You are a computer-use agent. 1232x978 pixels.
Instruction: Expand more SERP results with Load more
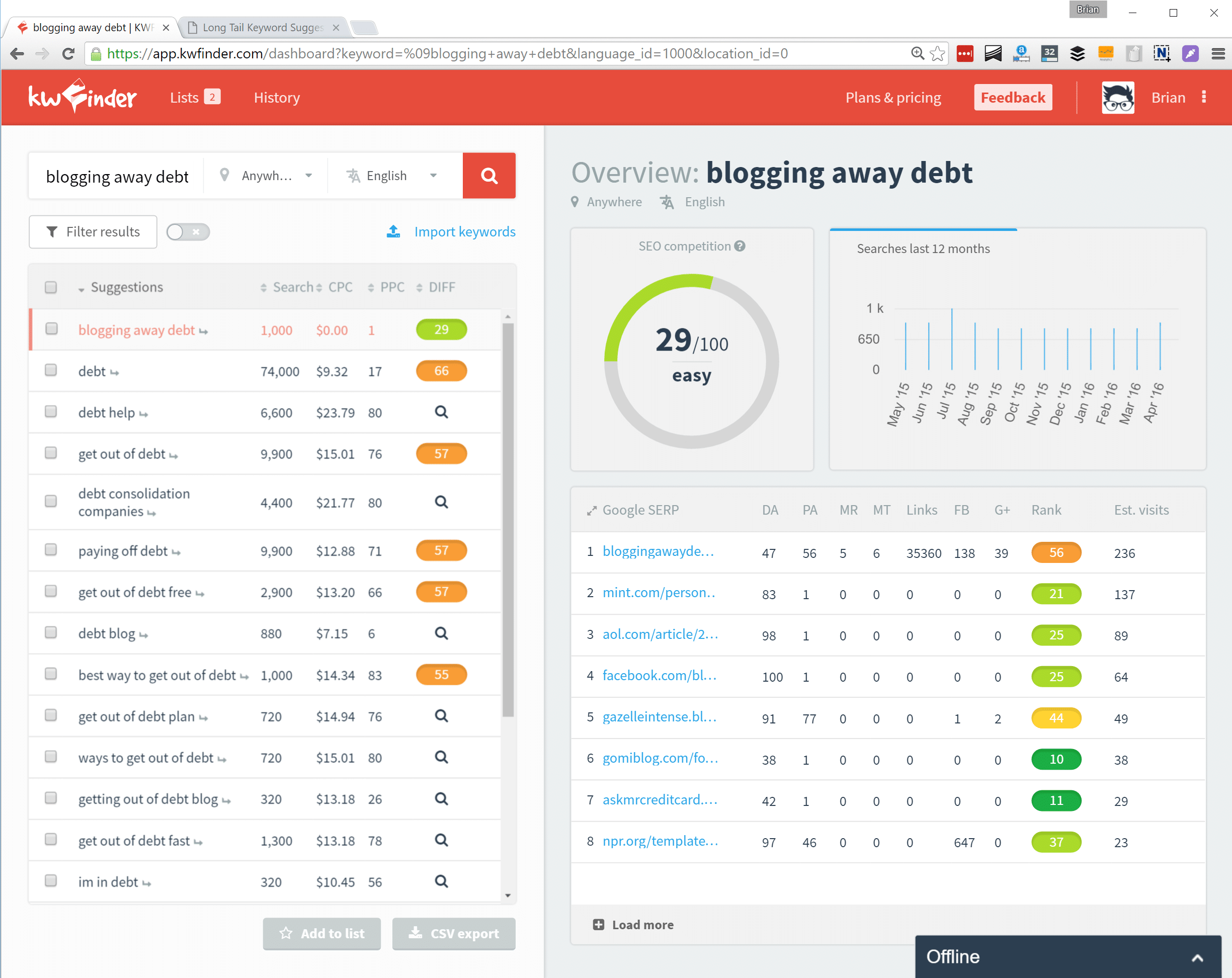(633, 925)
